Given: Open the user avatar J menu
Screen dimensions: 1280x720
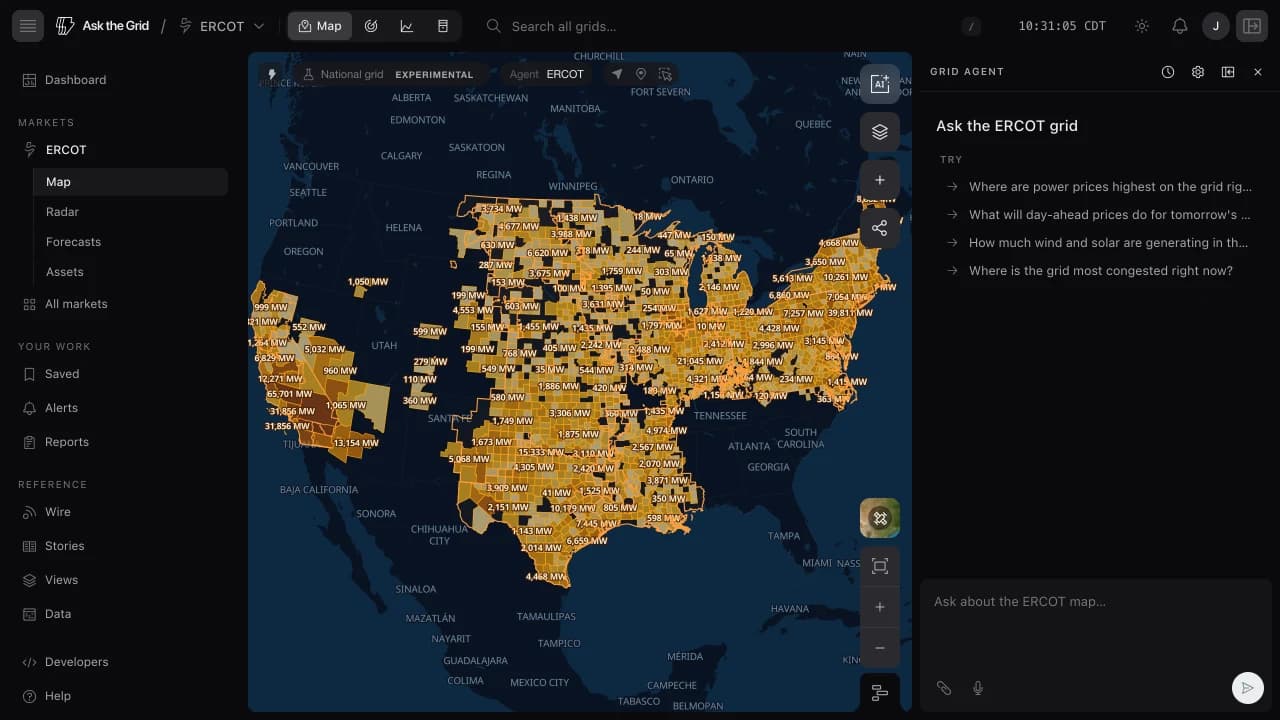Looking at the screenshot, I should [x=1216, y=26].
